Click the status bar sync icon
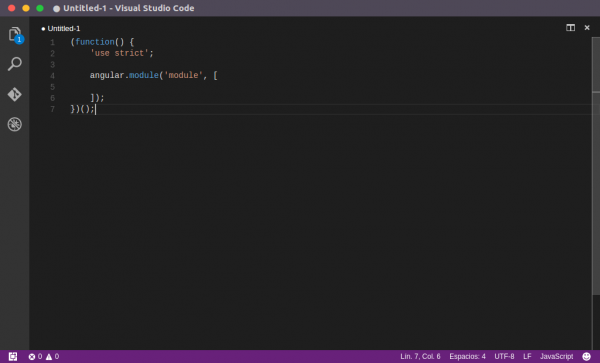 pyautogui.click(x=13, y=356)
